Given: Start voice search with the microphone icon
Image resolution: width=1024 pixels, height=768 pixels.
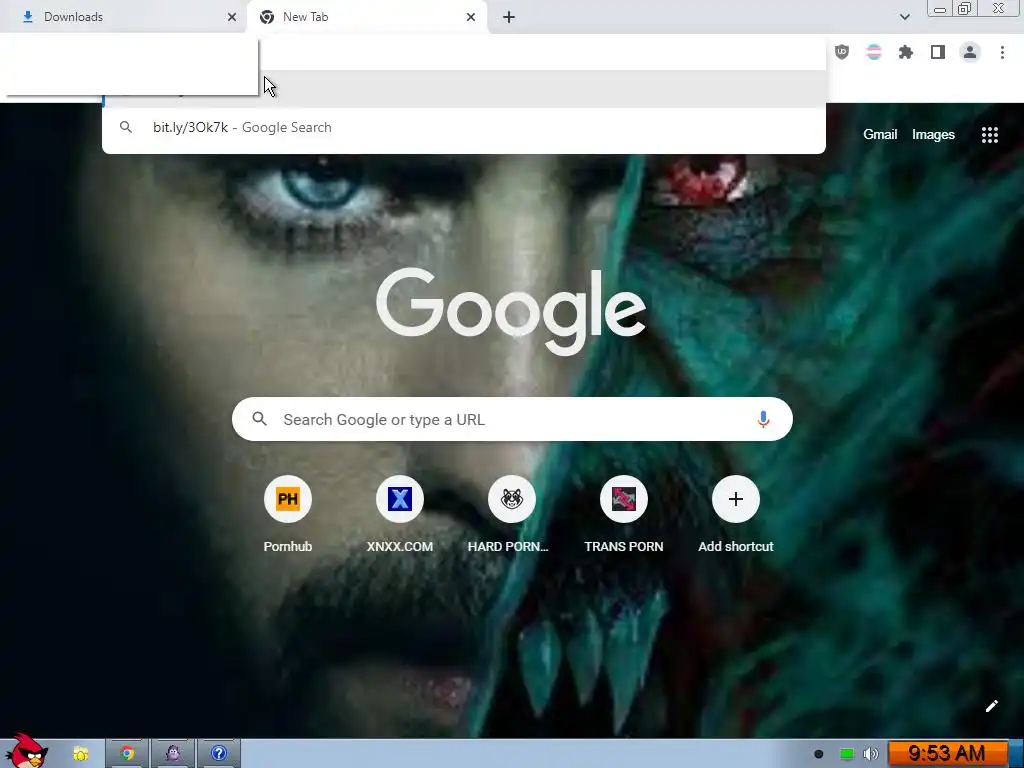Looking at the screenshot, I should coord(763,419).
